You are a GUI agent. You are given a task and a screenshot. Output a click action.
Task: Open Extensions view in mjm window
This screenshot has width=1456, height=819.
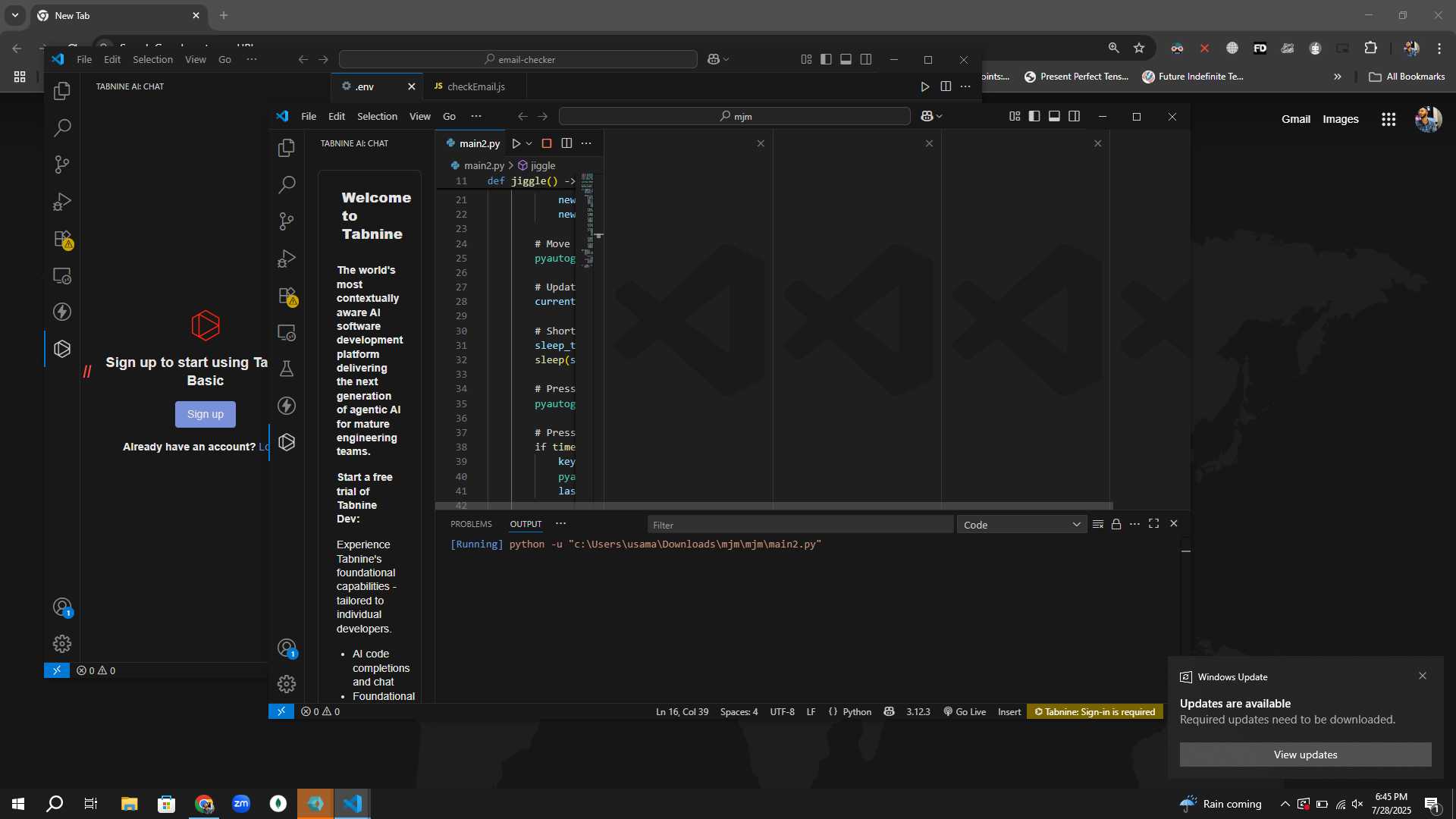coord(287,296)
